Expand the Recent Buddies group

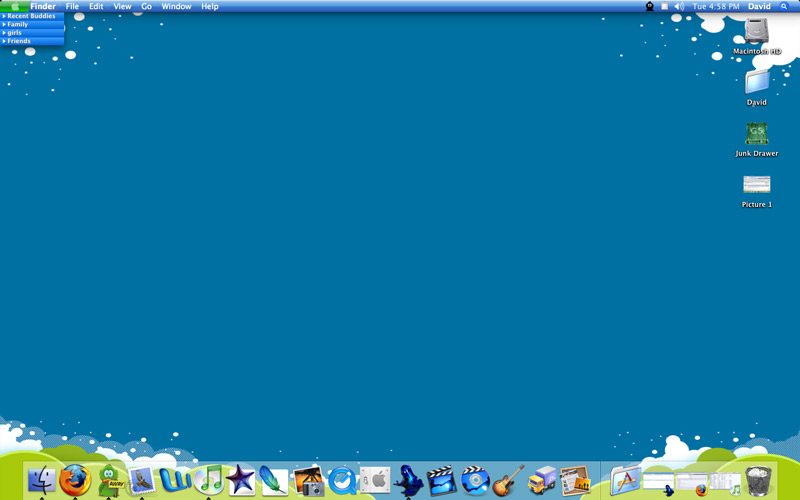click(32, 16)
